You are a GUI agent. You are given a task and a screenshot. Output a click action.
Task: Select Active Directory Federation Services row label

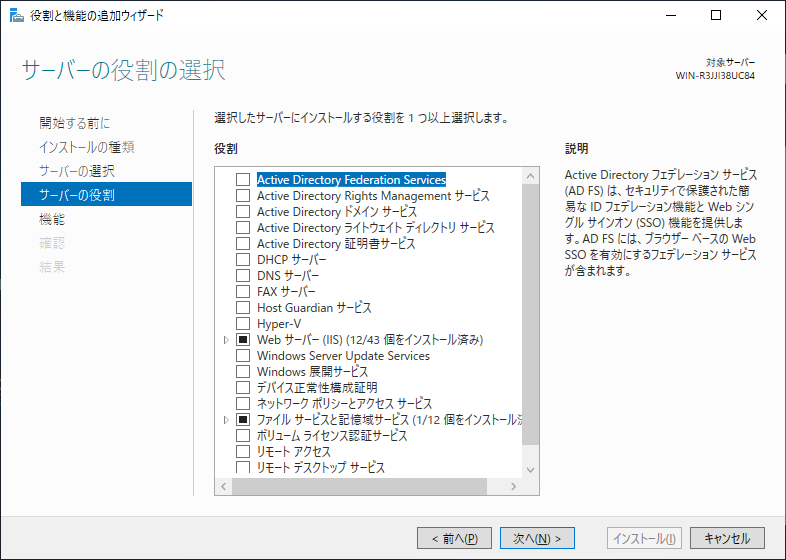point(351,179)
